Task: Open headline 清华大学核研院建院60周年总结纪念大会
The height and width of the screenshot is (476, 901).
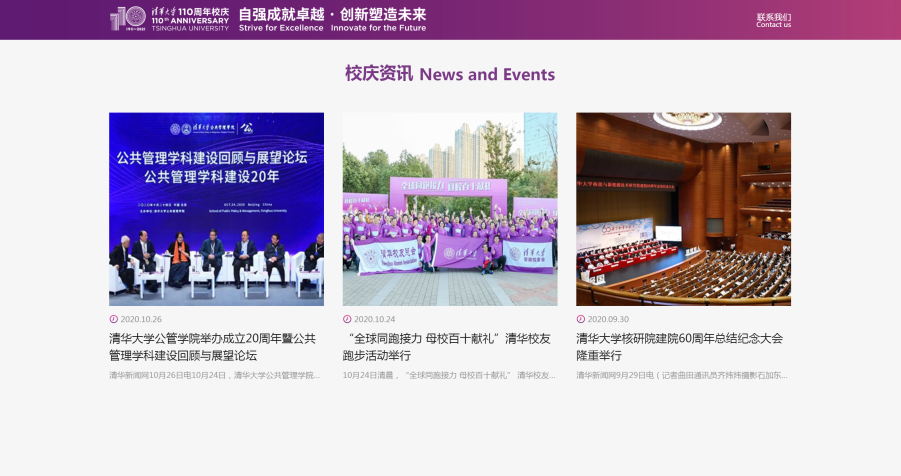Action: [680, 347]
